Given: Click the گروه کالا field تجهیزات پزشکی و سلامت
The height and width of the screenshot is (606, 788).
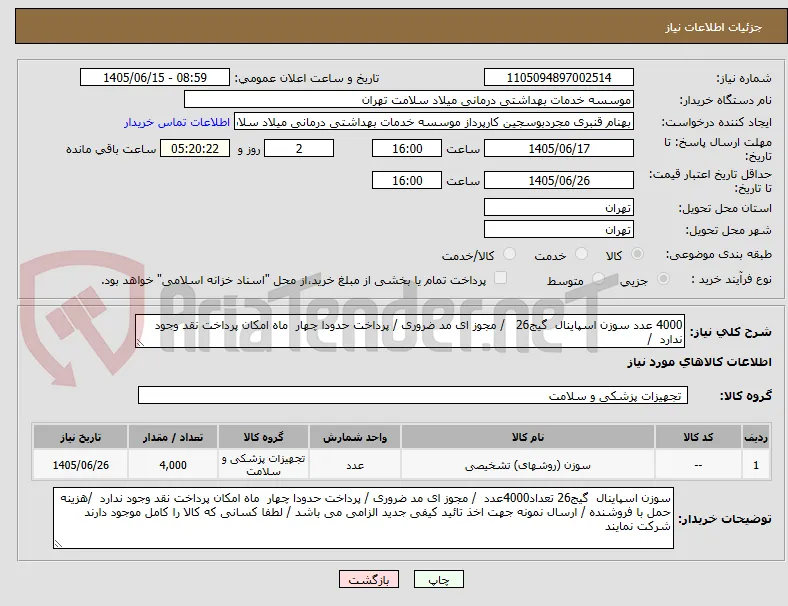Looking at the screenshot, I should [413, 395].
